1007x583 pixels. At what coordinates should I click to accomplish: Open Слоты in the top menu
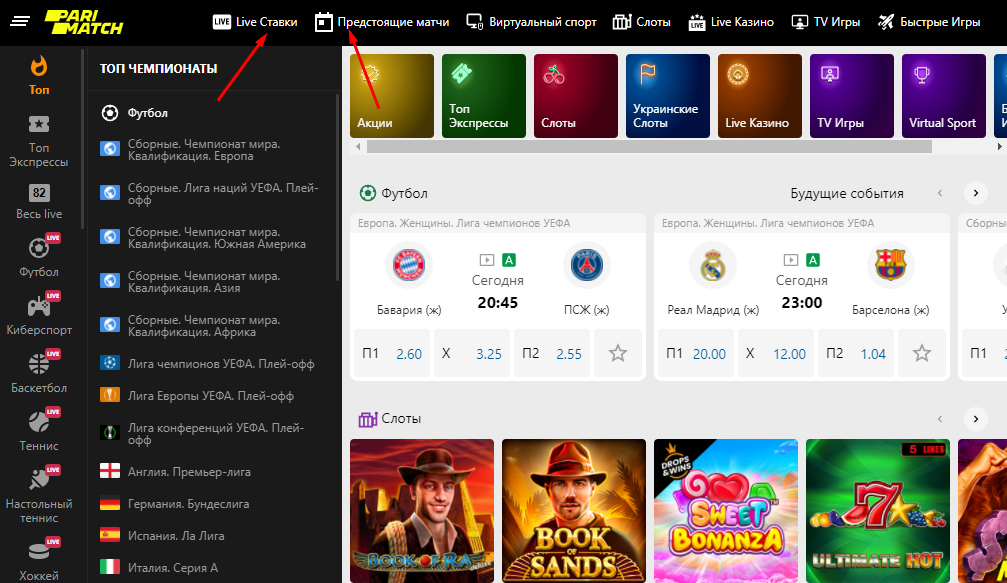click(642, 22)
